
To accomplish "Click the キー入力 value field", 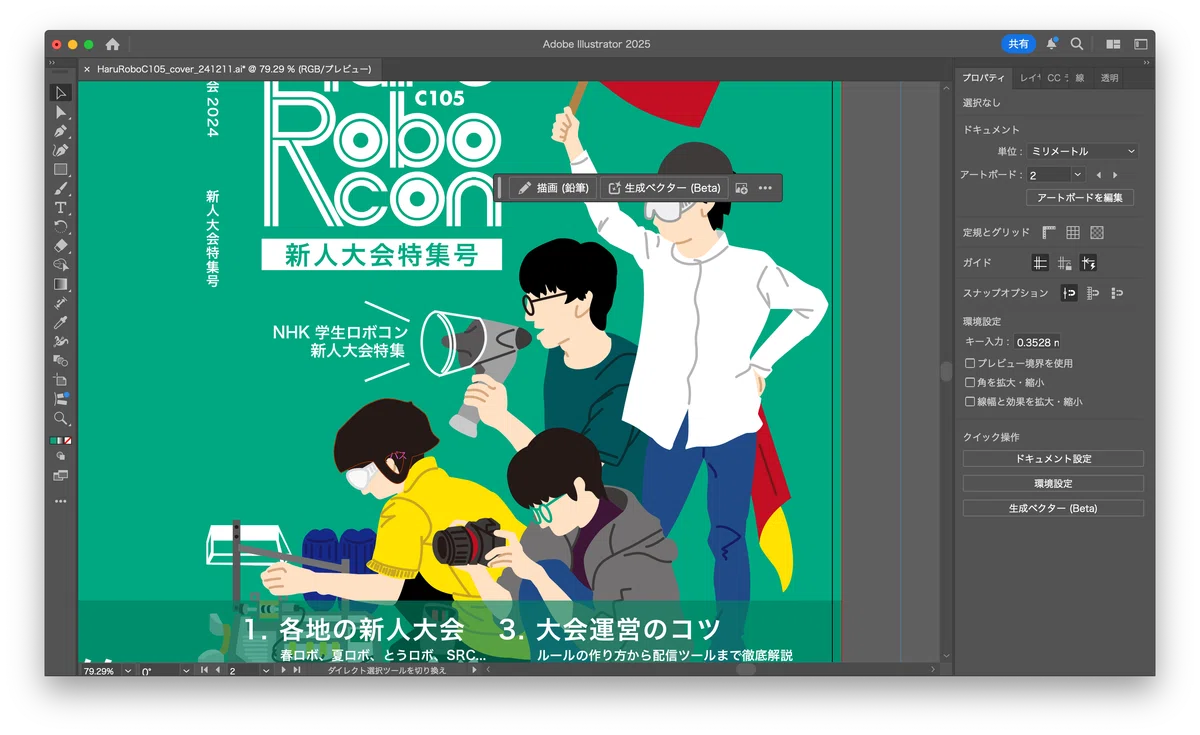I will click(x=1037, y=342).
